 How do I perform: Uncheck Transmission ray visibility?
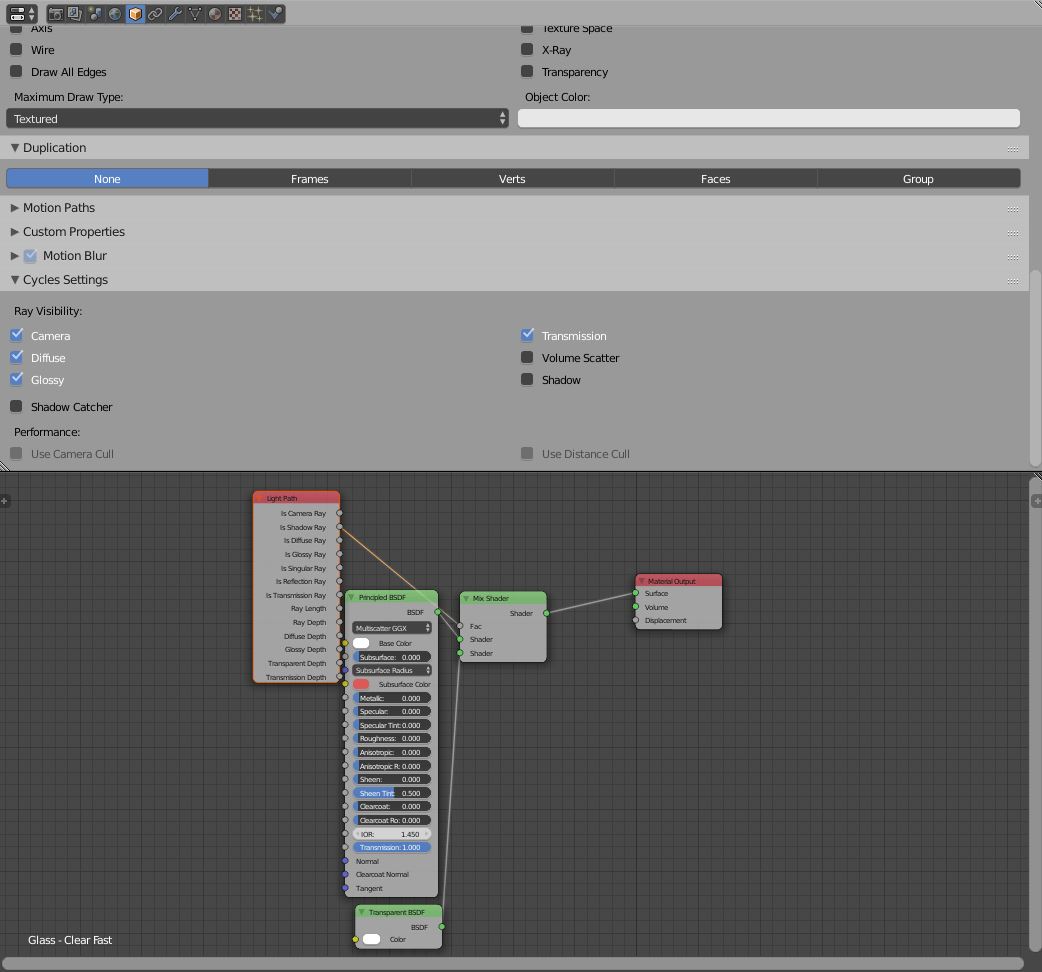point(527,335)
